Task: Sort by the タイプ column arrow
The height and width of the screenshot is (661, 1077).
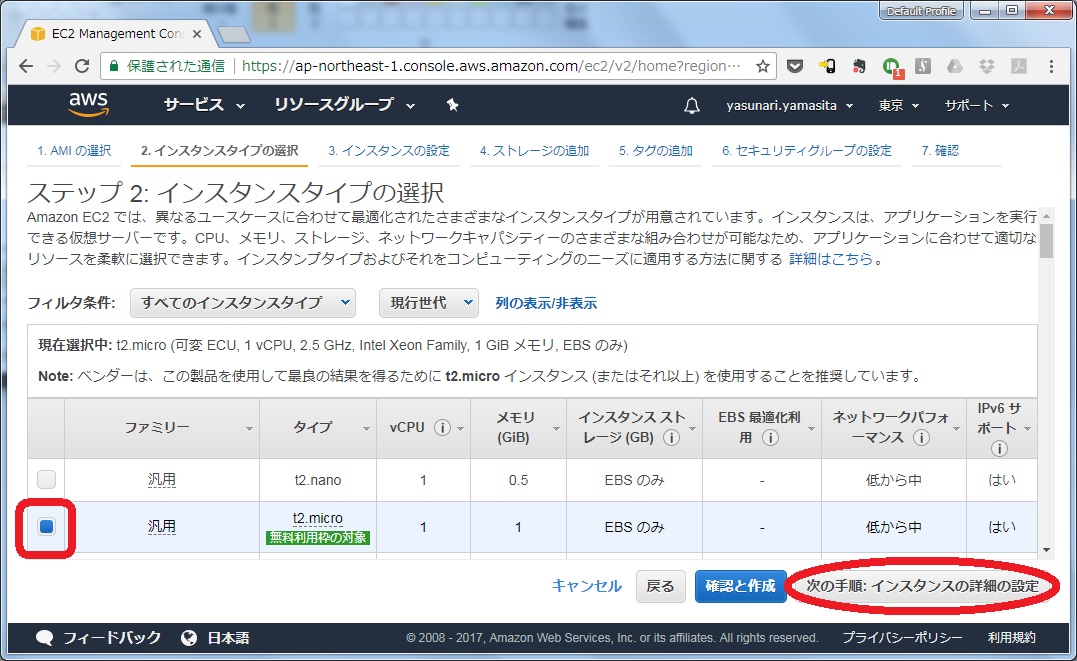Action: 366,429
